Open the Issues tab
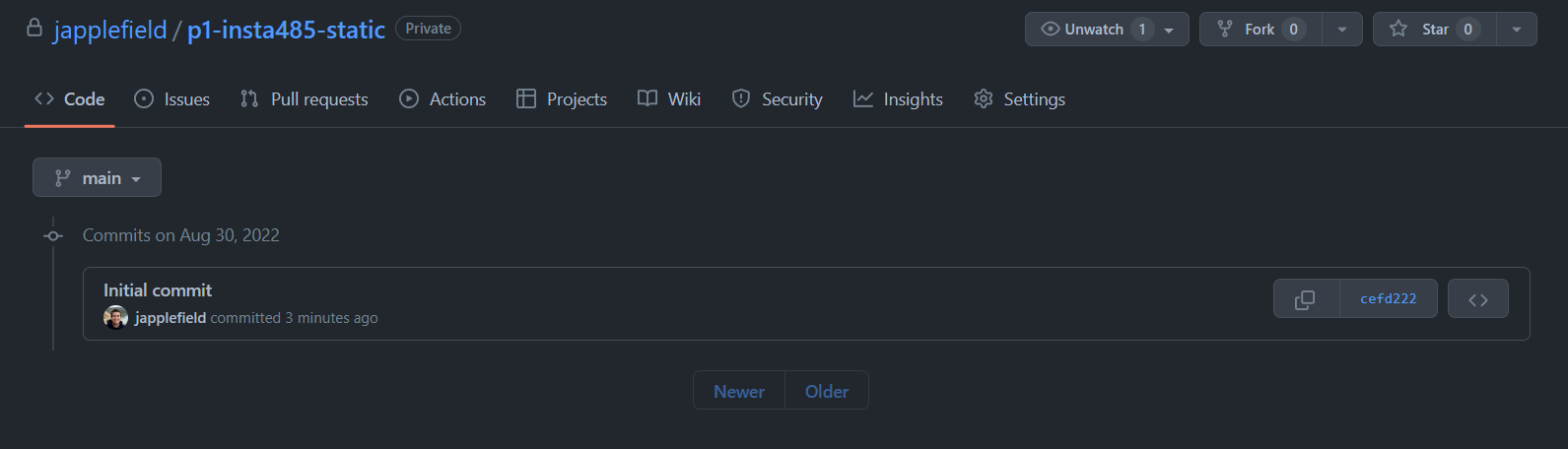The image size is (1568, 449). pos(172,99)
